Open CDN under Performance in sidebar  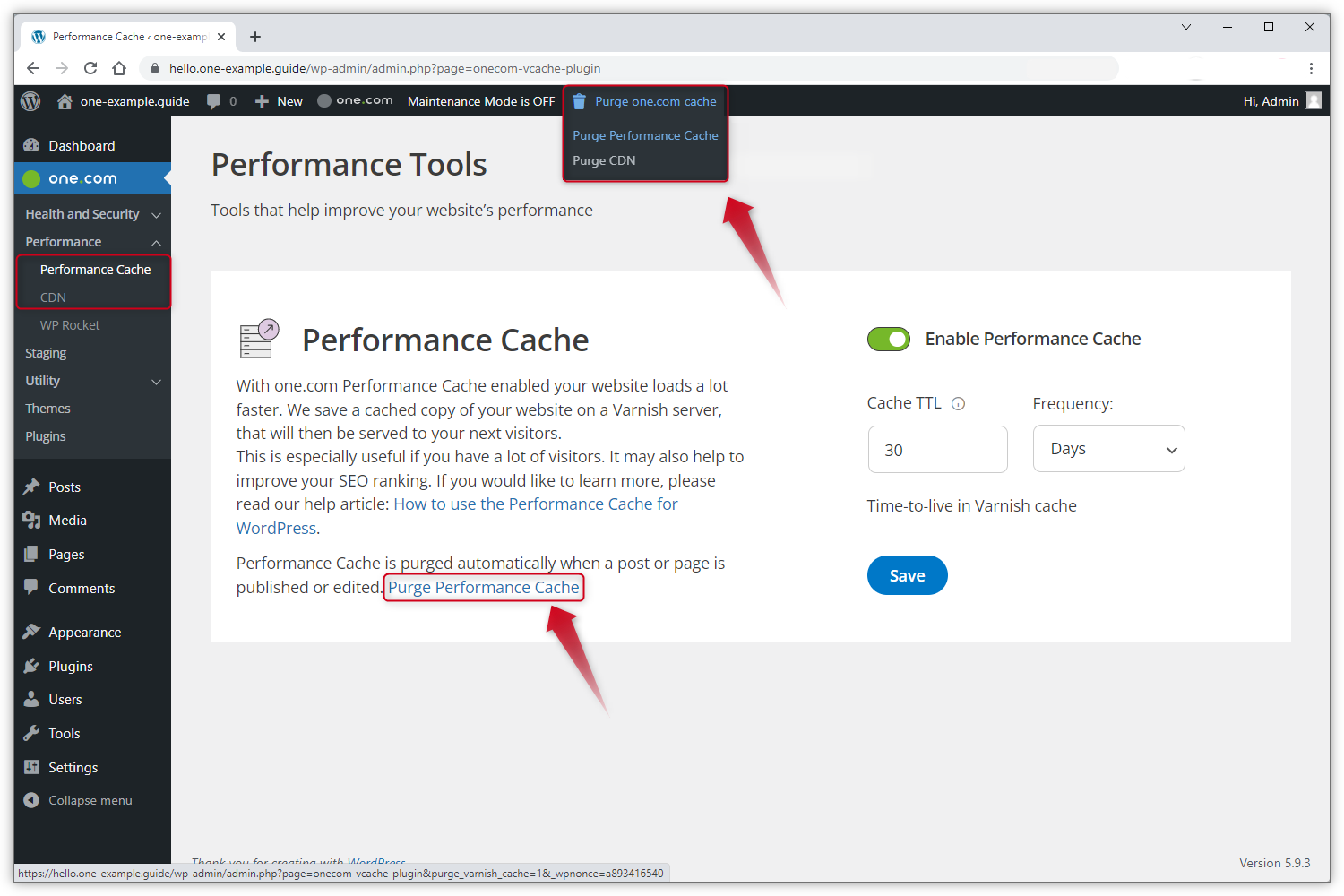pyautogui.click(x=53, y=297)
